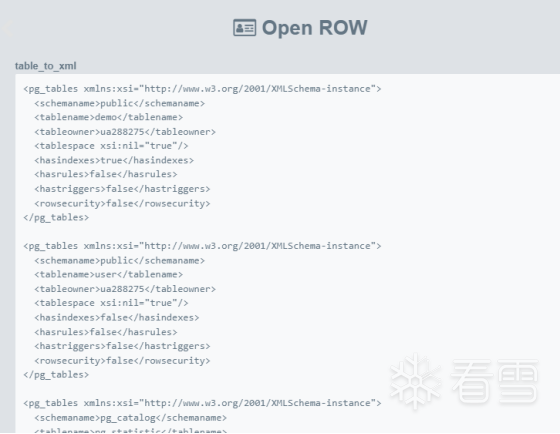Viewport: 560px width, 434px height.
Task: Click the second tablespace xsi:nil line
Action: pos(111,303)
